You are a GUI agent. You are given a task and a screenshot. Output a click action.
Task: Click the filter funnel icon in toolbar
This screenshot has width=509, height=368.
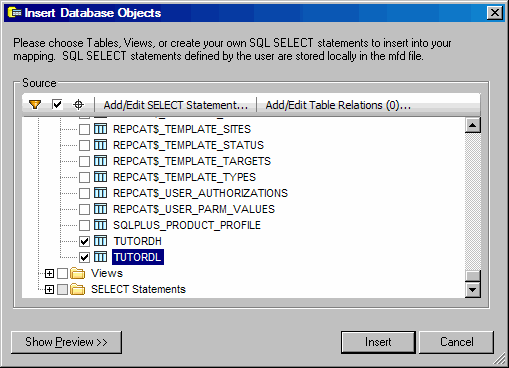click(35, 105)
